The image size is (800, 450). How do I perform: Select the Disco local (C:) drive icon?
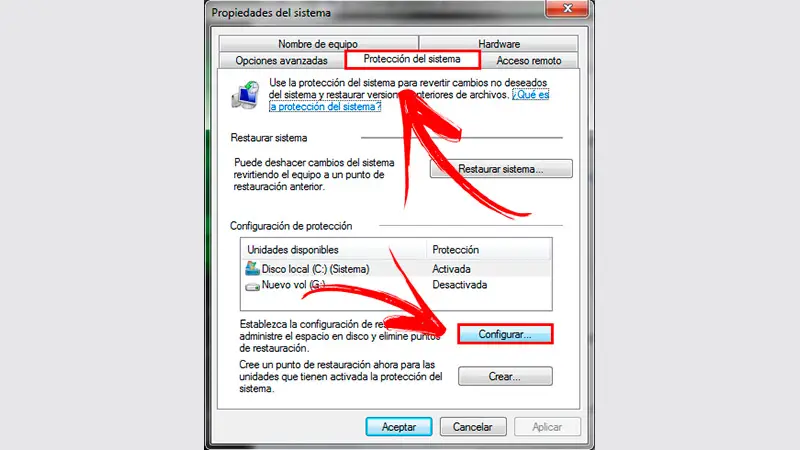pyautogui.click(x=252, y=268)
